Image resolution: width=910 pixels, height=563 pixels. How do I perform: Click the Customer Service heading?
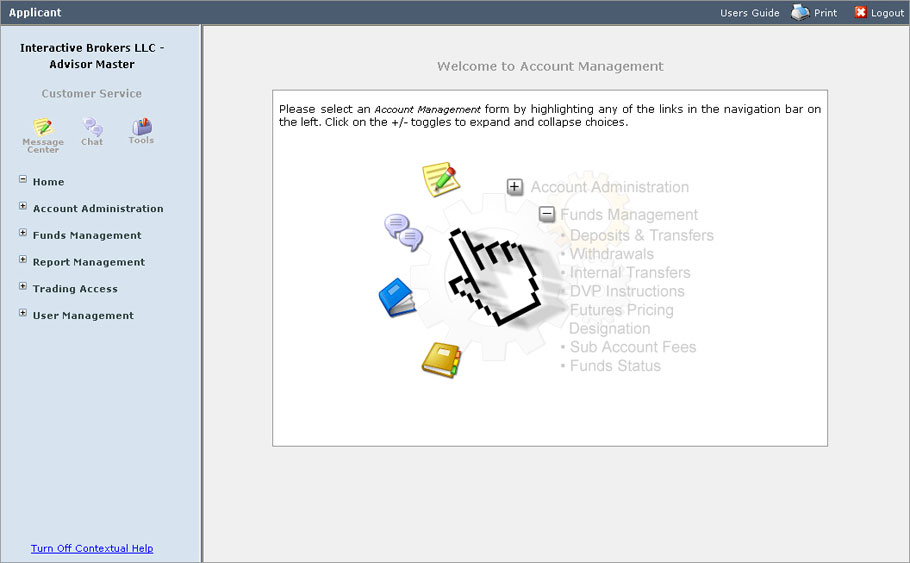click(x=92, y=93)
